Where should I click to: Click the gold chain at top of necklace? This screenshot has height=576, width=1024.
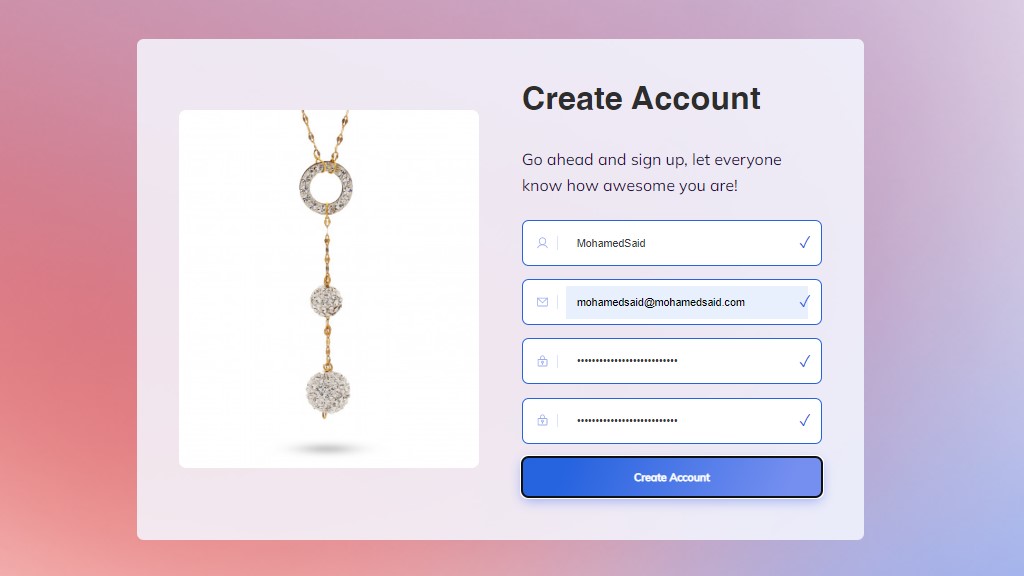coord(325,135)
